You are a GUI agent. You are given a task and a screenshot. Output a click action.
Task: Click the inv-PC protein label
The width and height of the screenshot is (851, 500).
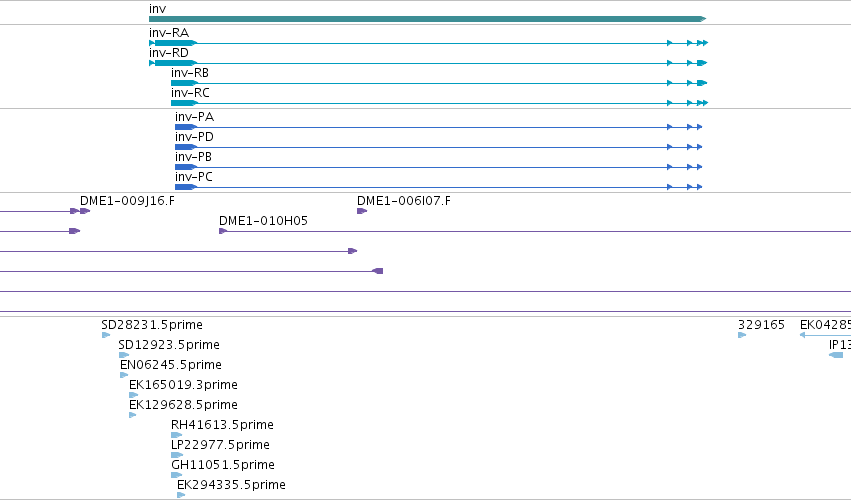(x=194, y=177)
